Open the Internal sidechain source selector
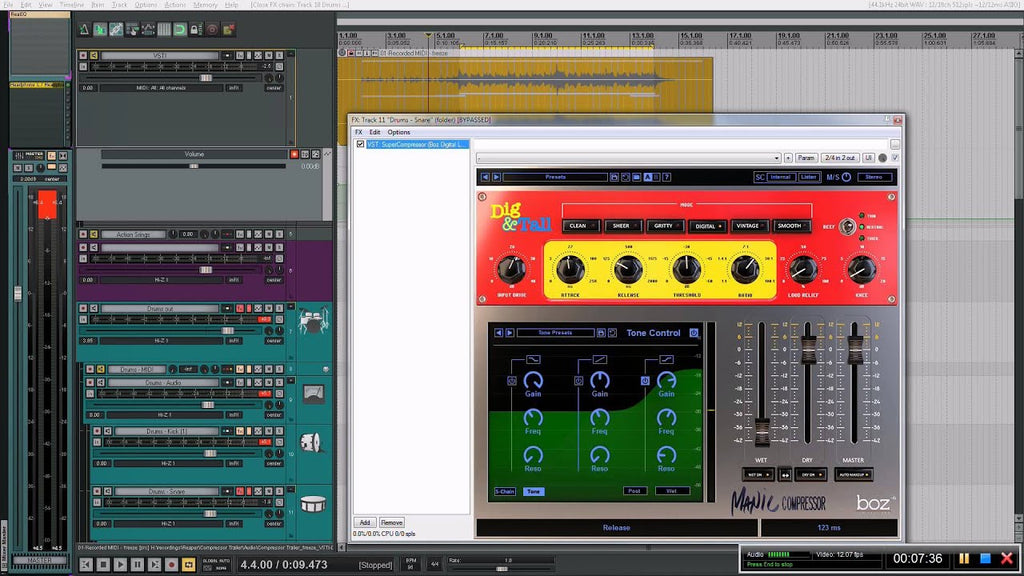This screenshot has width=1024, height=576. 780,177
